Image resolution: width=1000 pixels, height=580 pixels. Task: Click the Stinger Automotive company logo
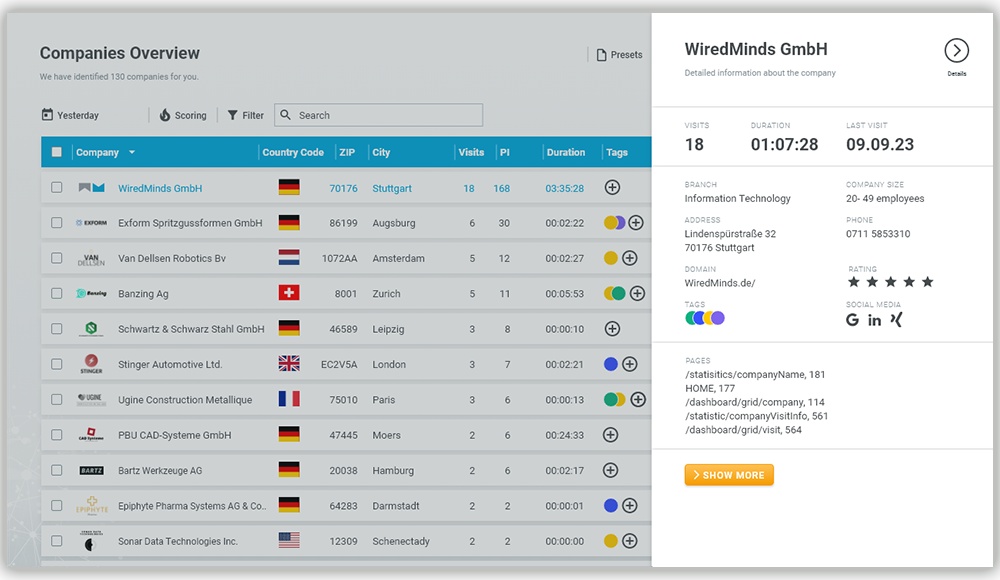pos(91,364)
